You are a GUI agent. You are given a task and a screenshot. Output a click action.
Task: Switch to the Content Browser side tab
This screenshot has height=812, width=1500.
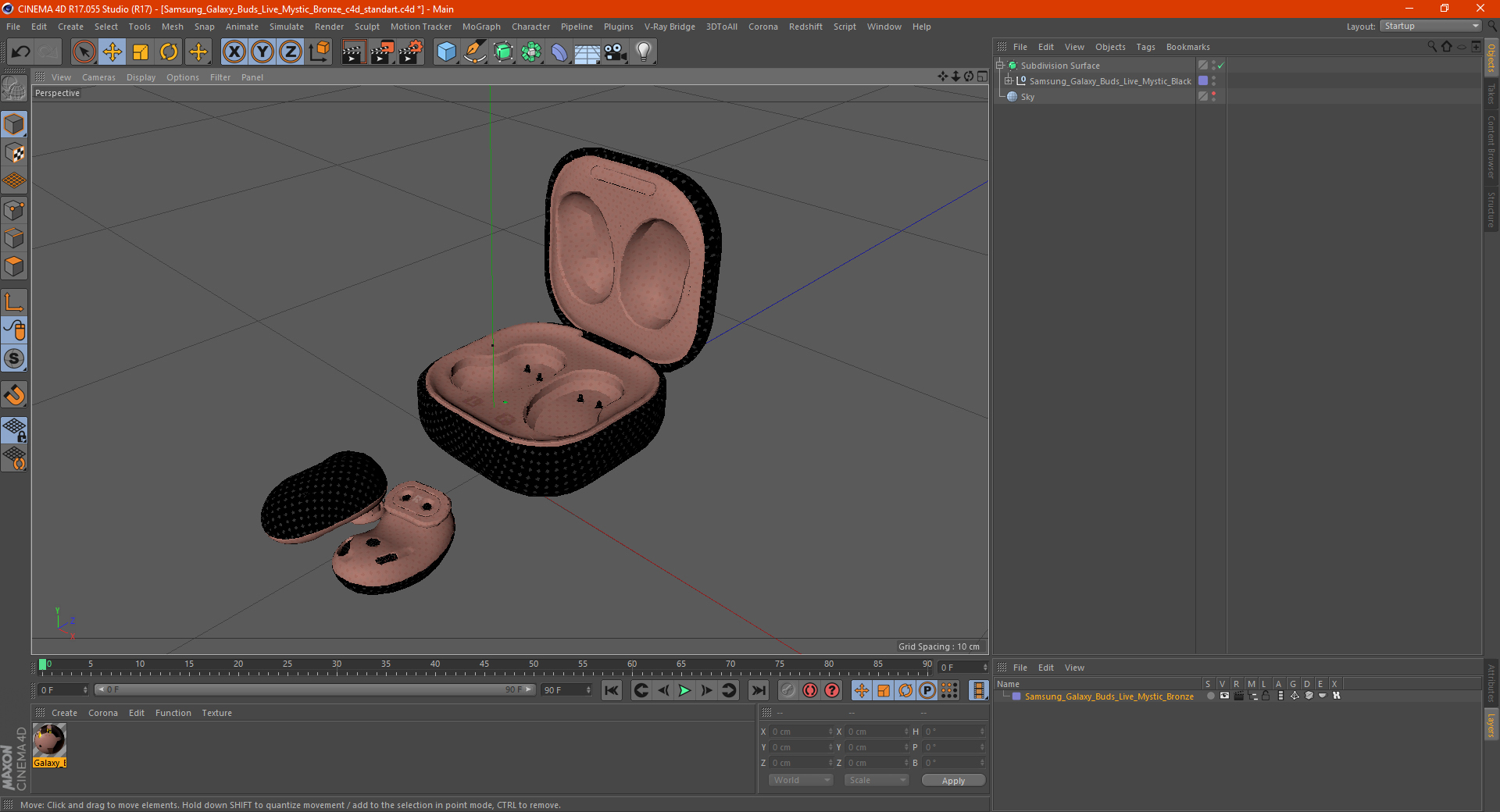pos(1491,147)
